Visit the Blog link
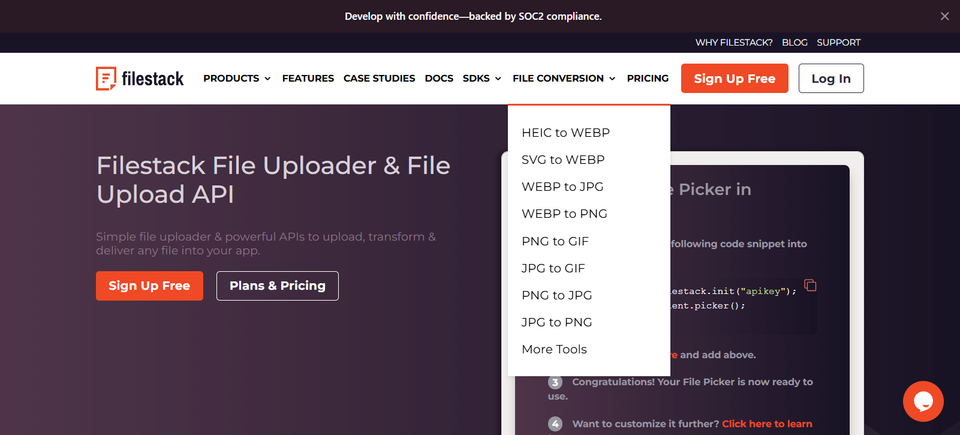960x435 pixels. point(795,43)
